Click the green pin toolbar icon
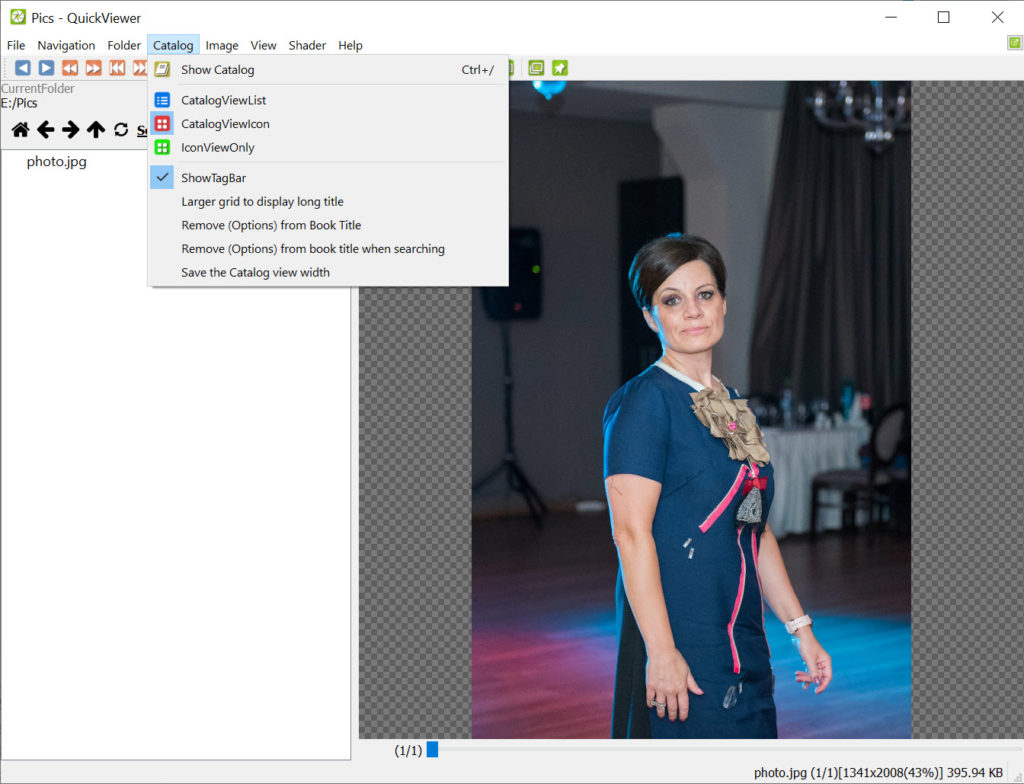The width and height of the screenshot is (1024, 784). point(560,68)
